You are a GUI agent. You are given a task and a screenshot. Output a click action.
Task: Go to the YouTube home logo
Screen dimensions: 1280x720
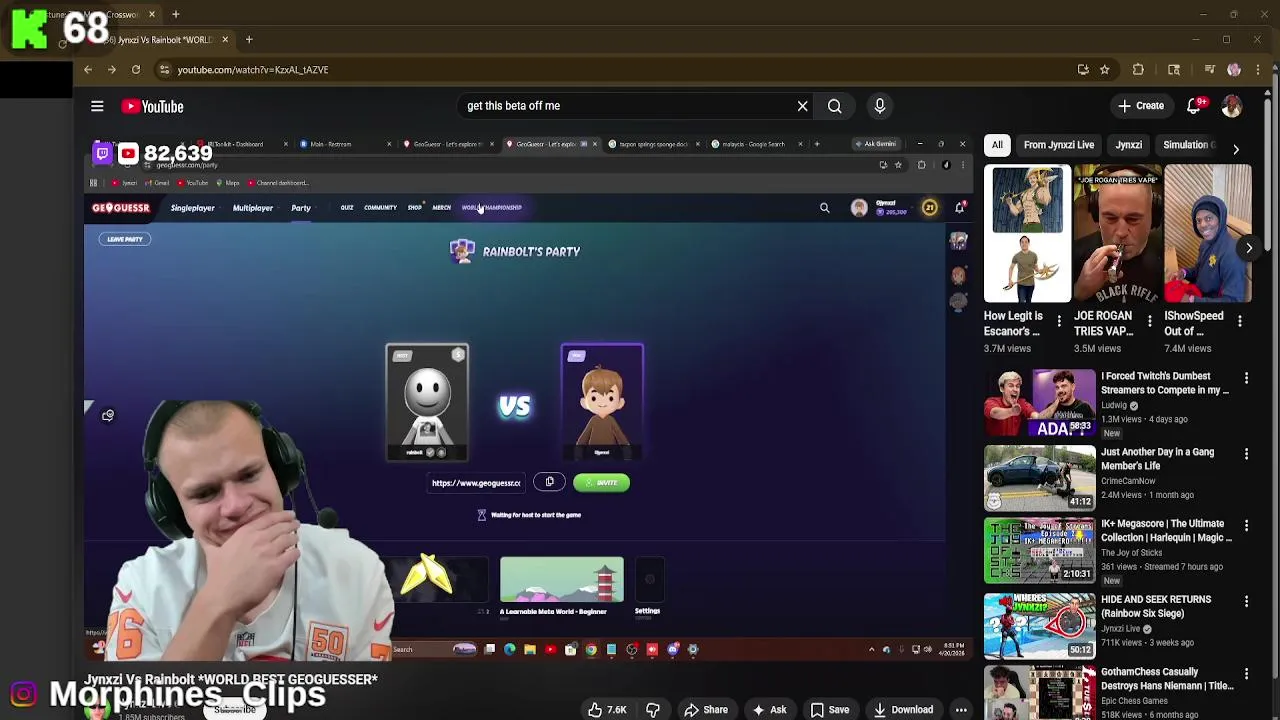tap(153, 106)
